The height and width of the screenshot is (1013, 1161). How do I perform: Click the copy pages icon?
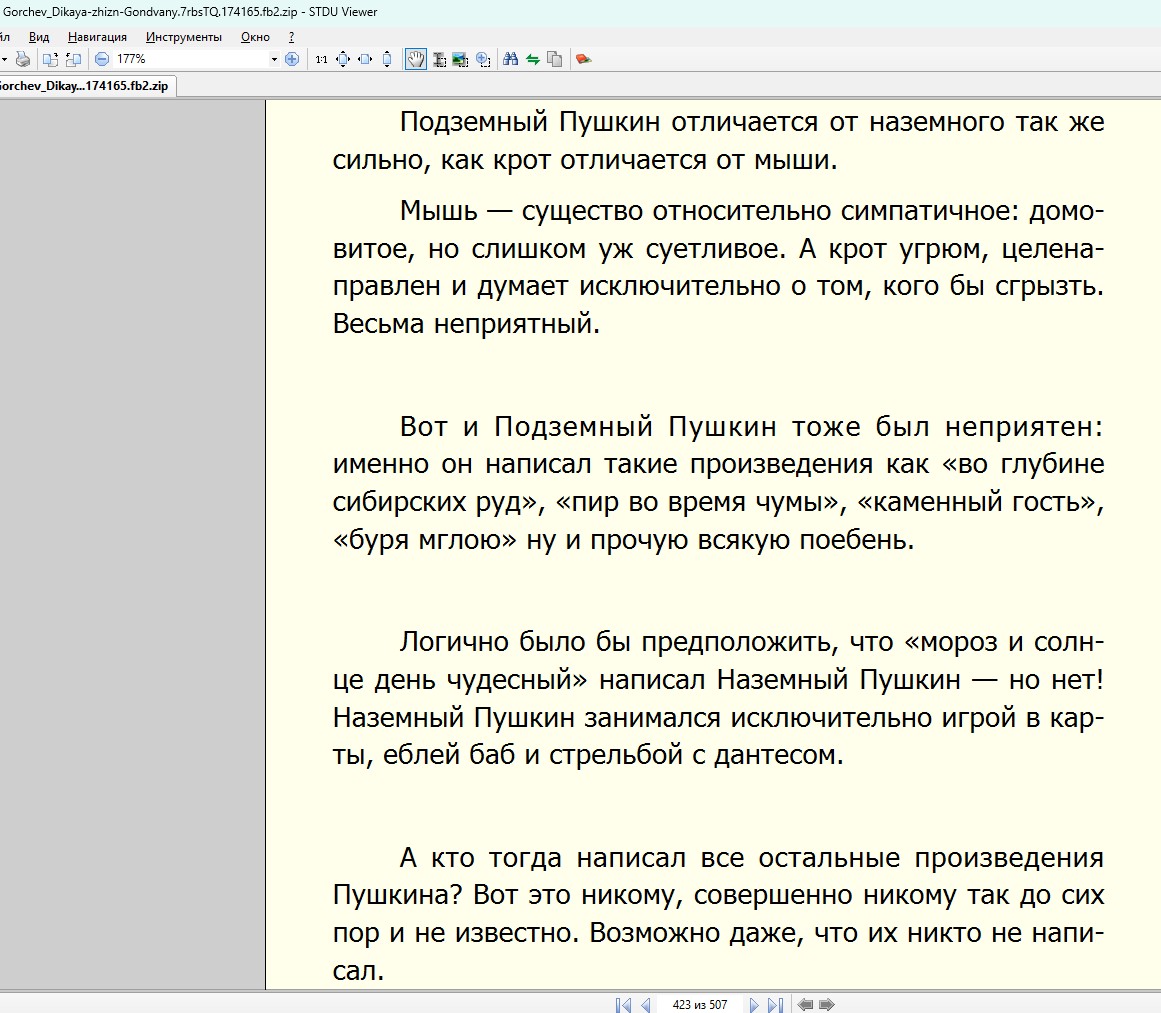(555, 59)
